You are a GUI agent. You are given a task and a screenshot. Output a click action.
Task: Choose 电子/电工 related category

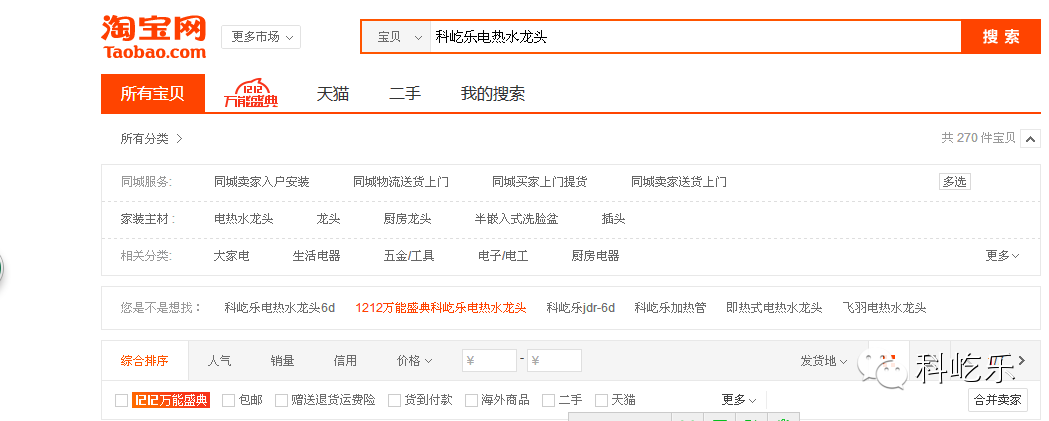(x=503, y=256)
